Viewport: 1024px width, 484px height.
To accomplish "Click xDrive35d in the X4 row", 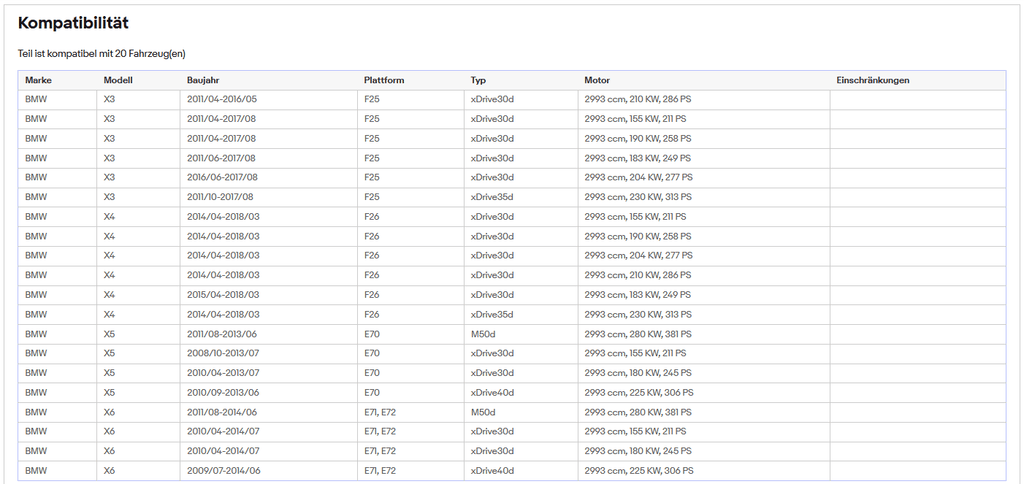I will point(492,314).
